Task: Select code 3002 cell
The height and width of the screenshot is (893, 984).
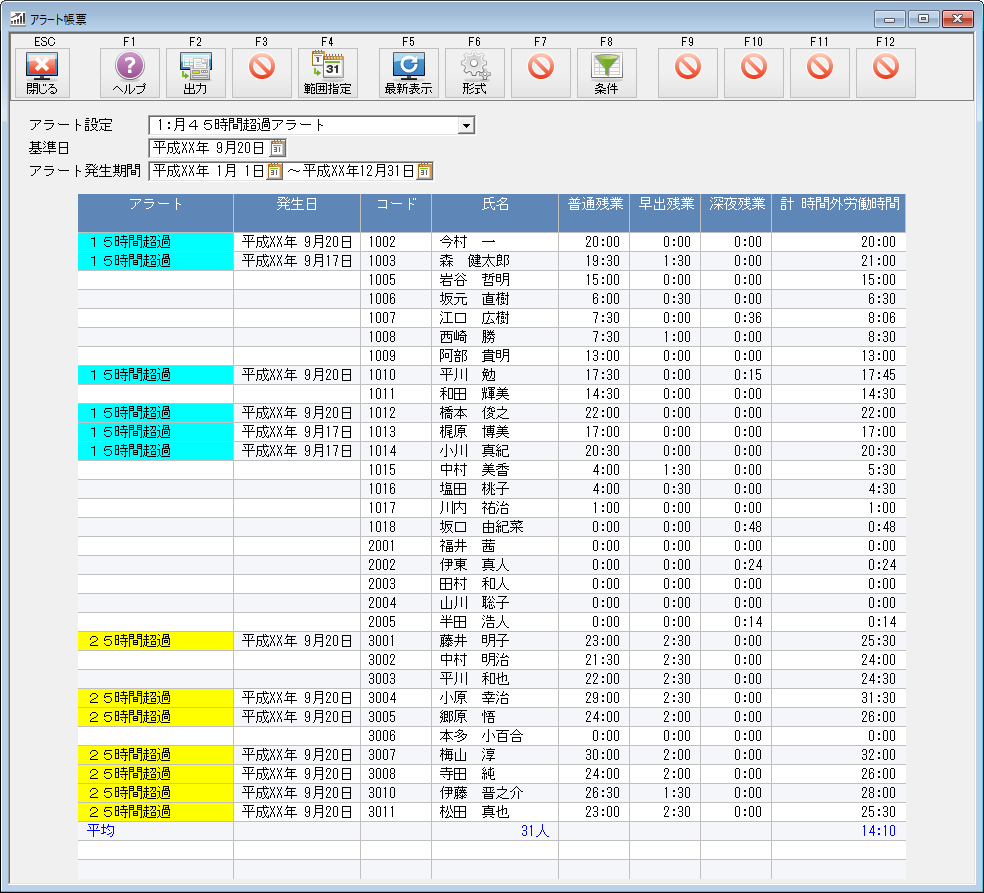Action: point(396,660)
